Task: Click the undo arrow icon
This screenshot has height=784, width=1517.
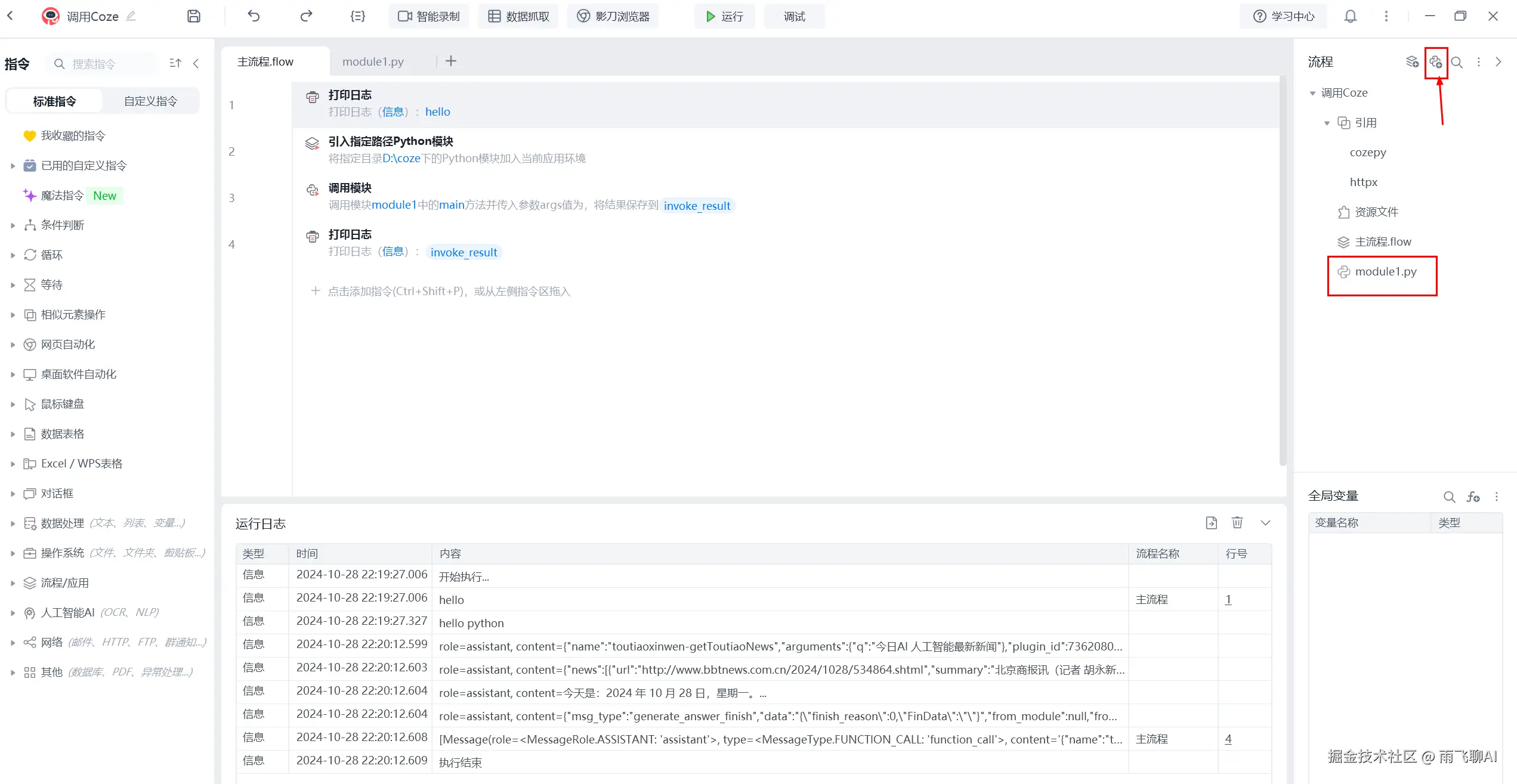Action: pyautogui.click(x=254, y=16)
